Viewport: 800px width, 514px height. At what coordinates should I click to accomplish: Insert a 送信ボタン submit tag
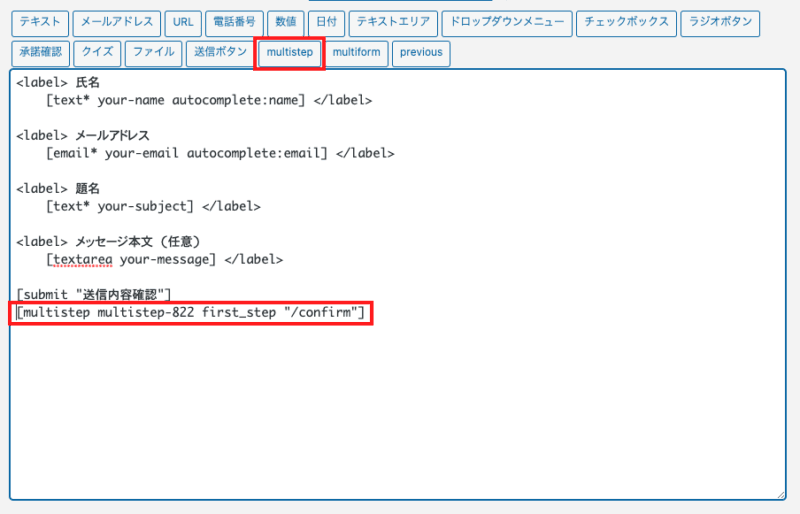tap(218, 53)
